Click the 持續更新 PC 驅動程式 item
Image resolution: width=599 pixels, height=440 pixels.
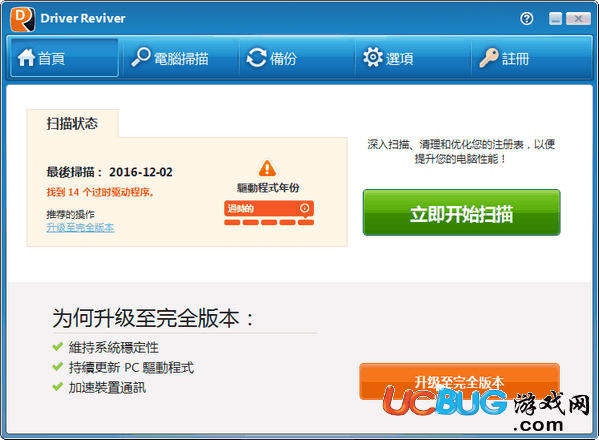click(131, 367)
